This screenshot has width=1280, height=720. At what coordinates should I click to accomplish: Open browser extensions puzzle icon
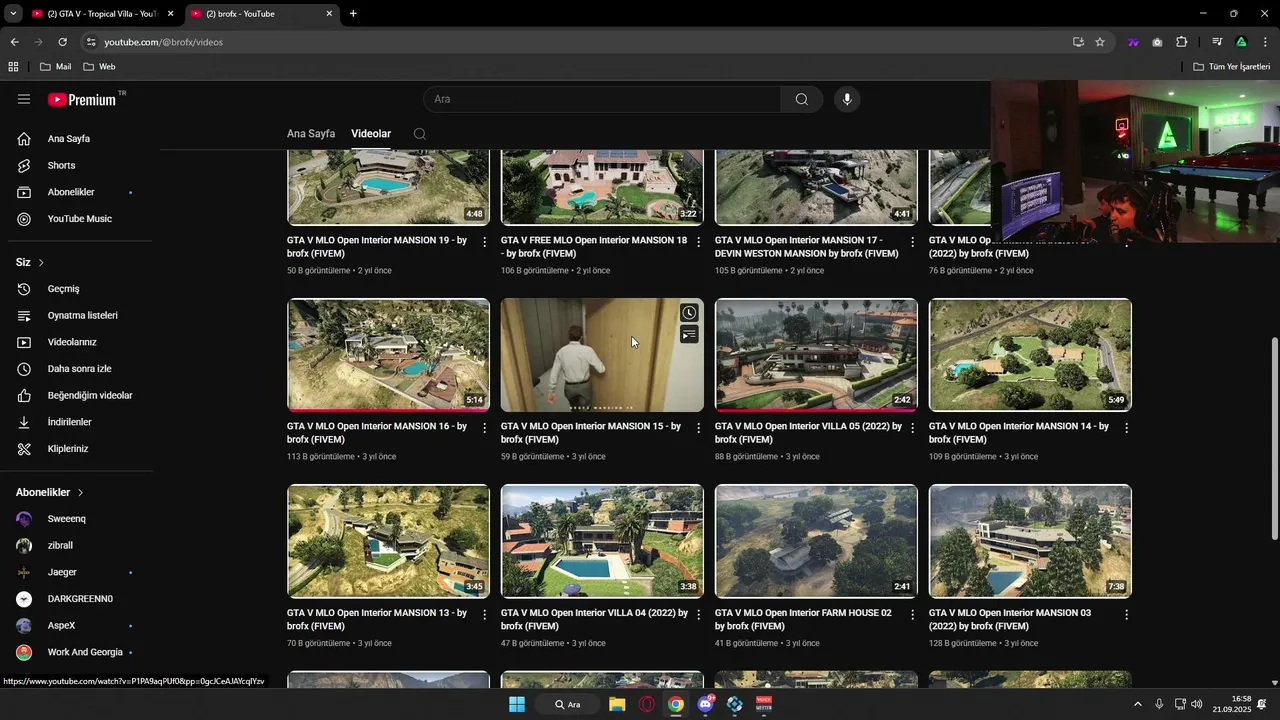pos(1182,42)
